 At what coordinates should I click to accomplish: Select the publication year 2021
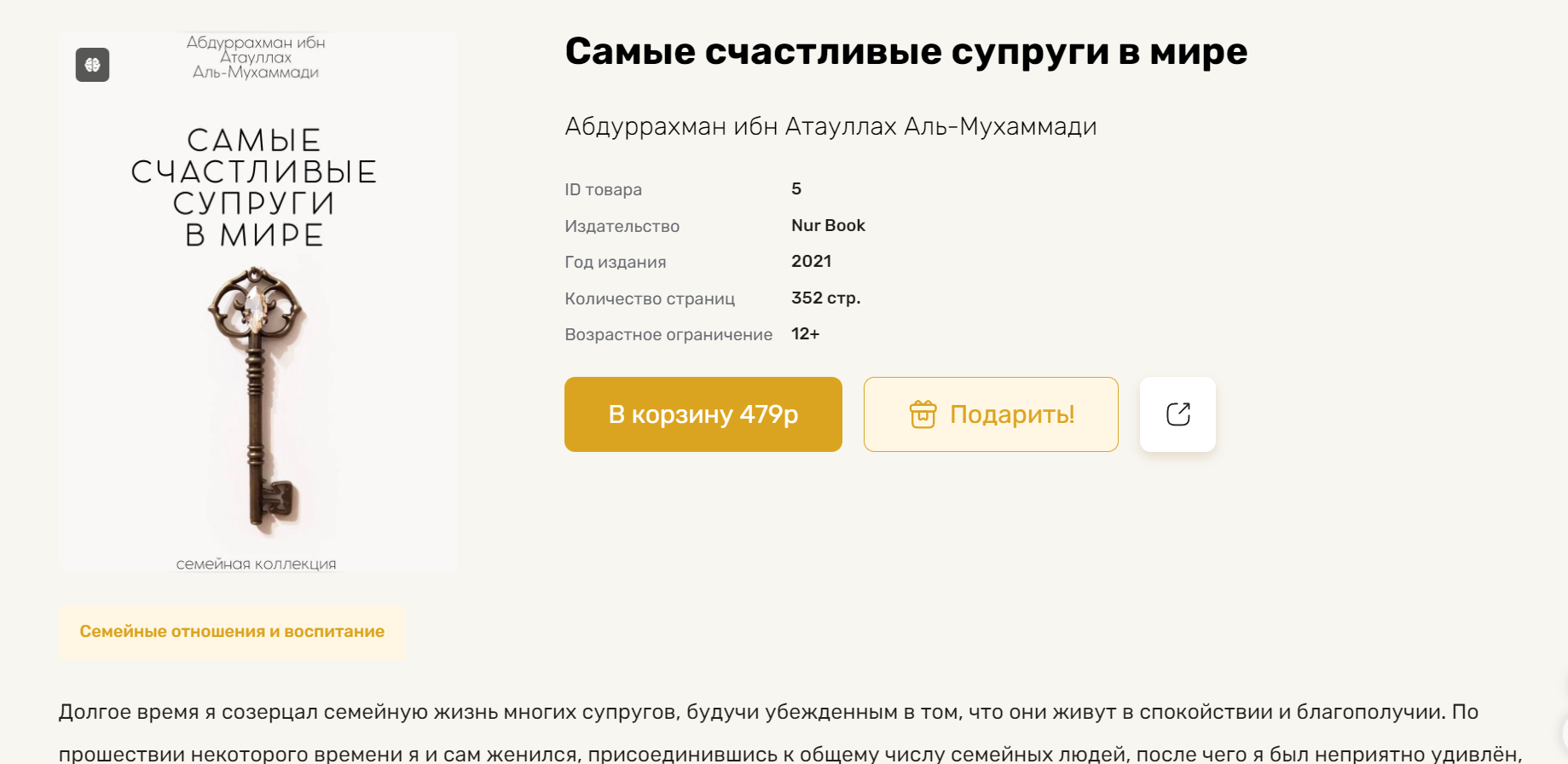tap(811, 261)
